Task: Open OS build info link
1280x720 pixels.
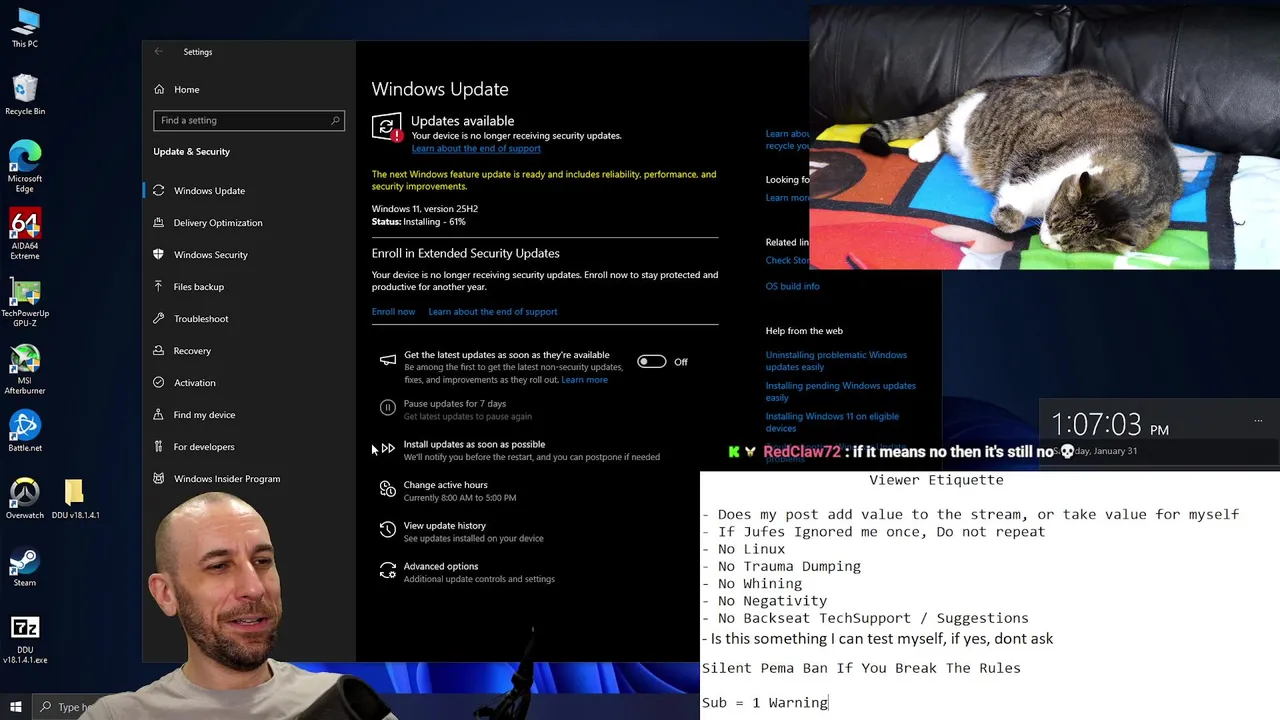Action: 792,286
